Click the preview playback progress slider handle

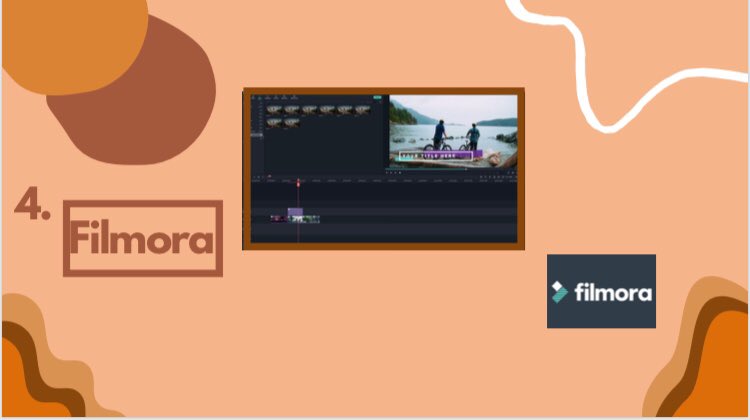point(466,169)
